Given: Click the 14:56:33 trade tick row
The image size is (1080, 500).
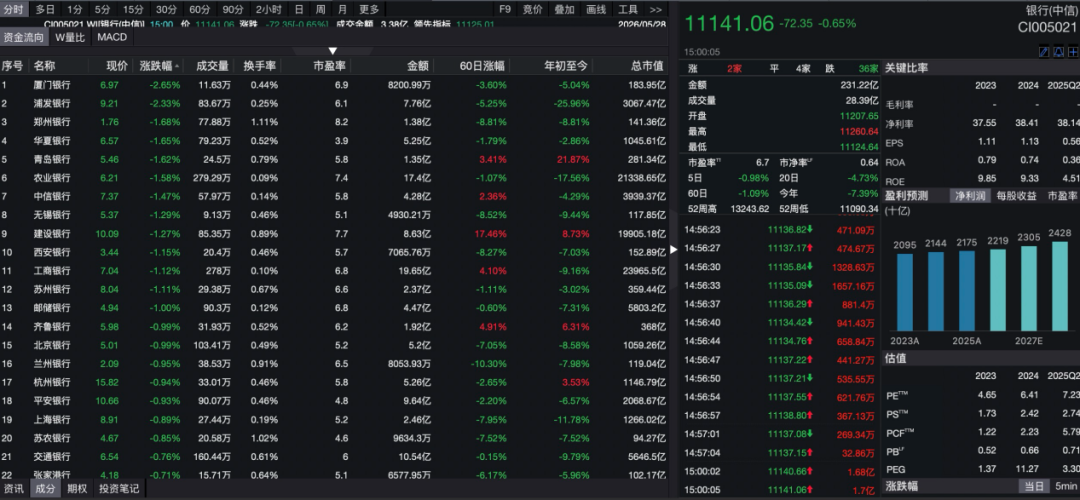Looking at the screenshot, I should click(x=780, y=285).
